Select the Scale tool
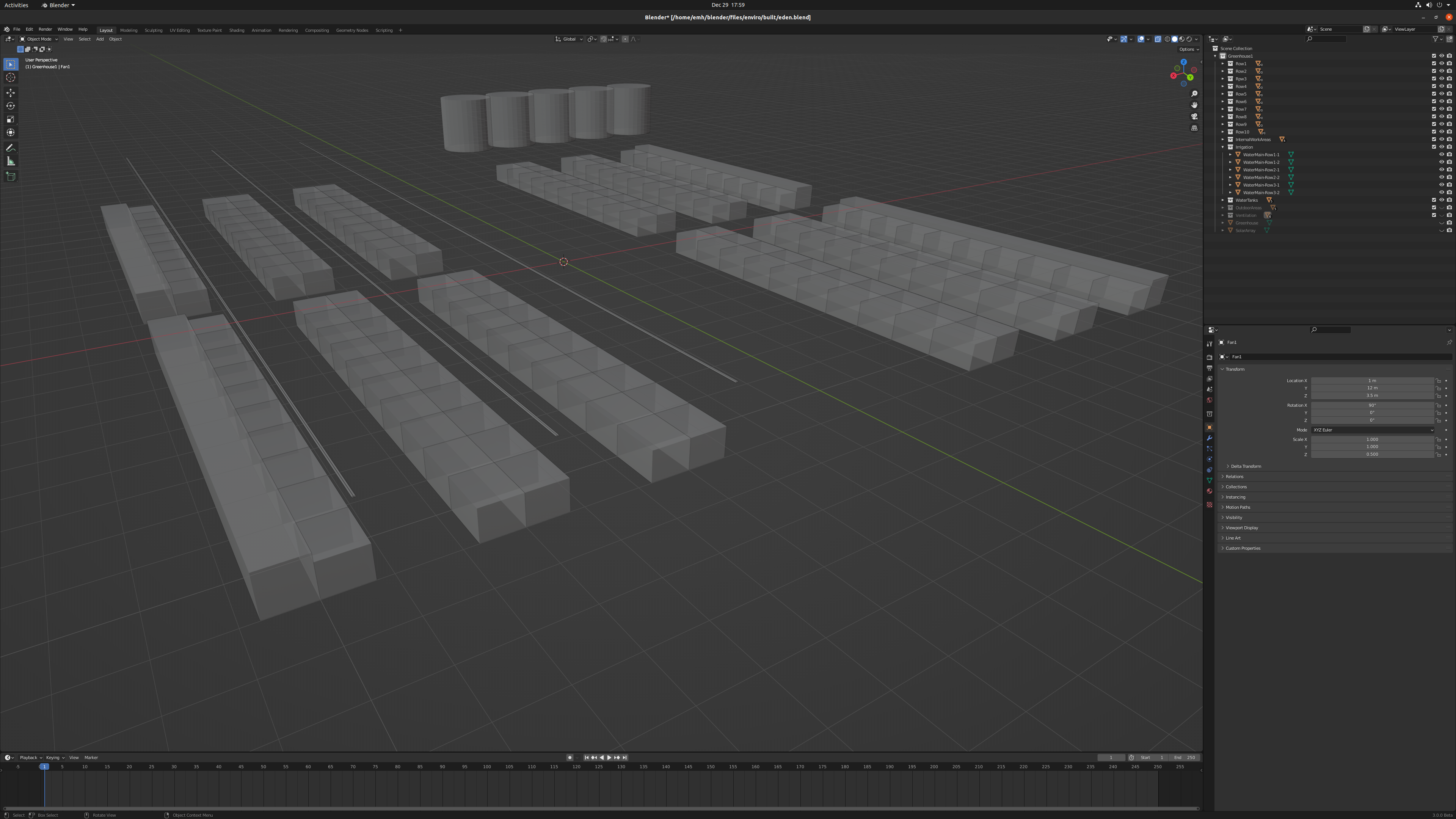This screenshot has height=819, width=1456. 11,119
